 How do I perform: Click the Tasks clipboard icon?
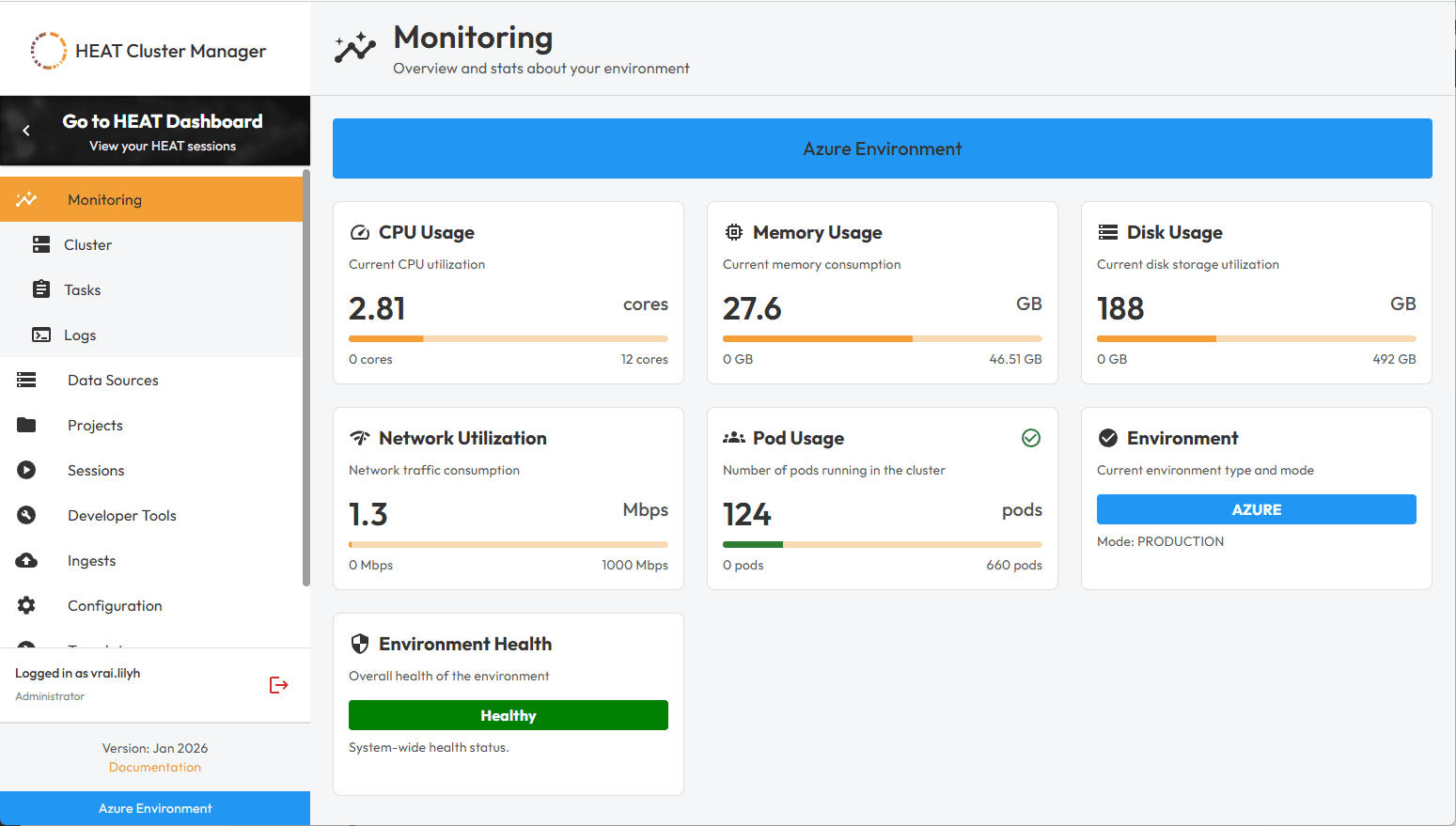pyautogui.click(x=39, y=288)
